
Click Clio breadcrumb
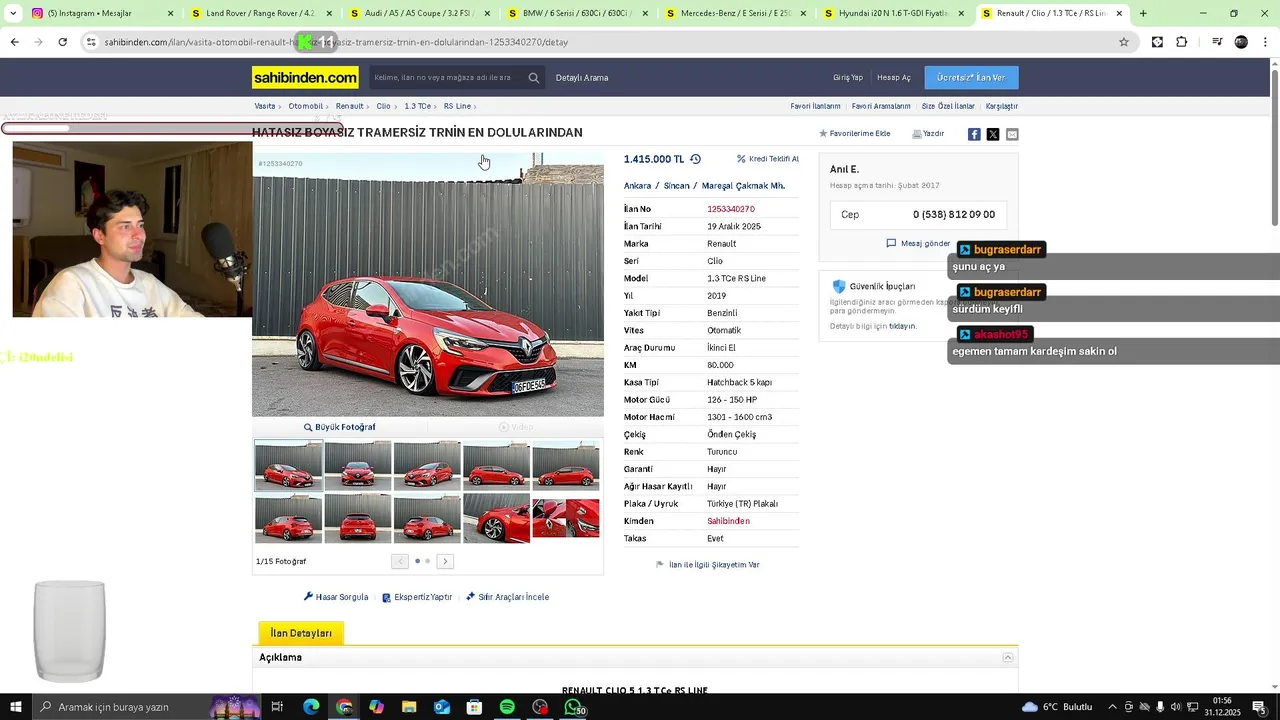pyautogui.click(x=384, y=106)
